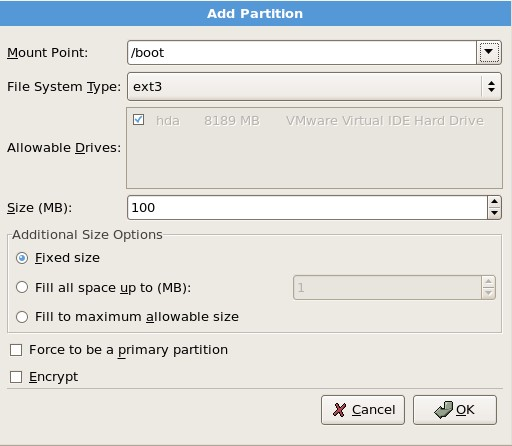Select the Fixed size radio button
Image resolution: width=512 pixels, height=446 pixels.
[x=22, y=258]
